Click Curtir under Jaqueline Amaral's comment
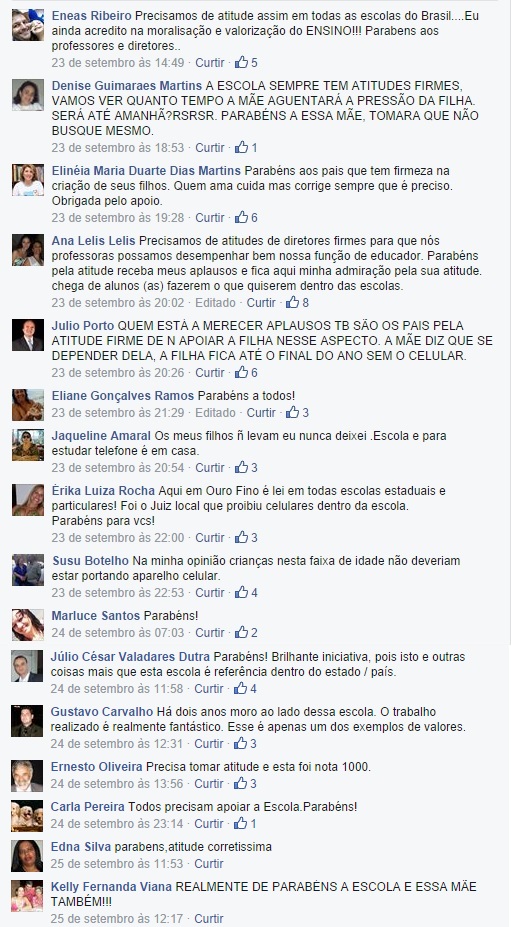Viewport: 511px width, 927px height. coord(210,468)
